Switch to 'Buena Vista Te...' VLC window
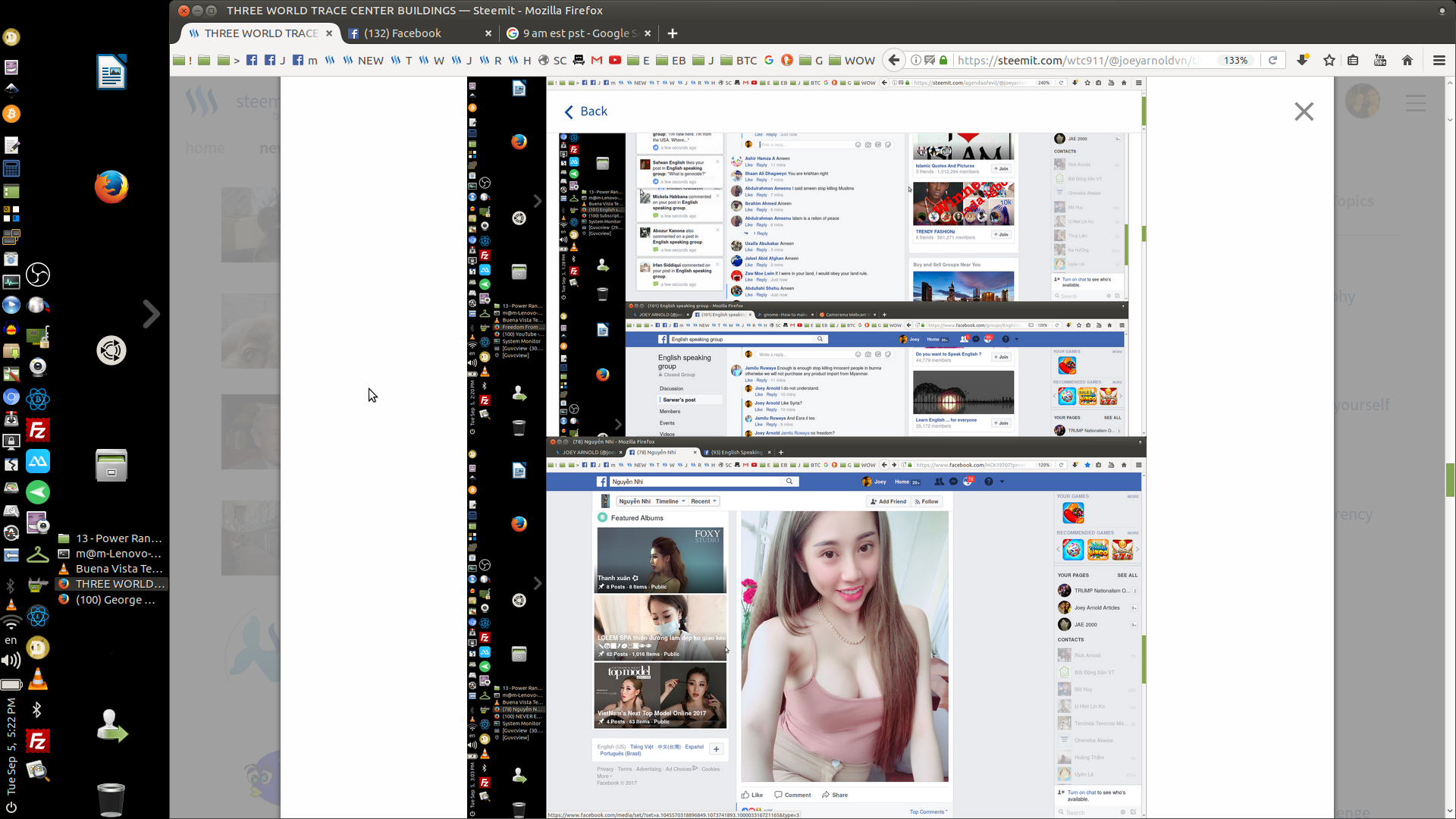 pyautogui.click(x=111, y=569)
